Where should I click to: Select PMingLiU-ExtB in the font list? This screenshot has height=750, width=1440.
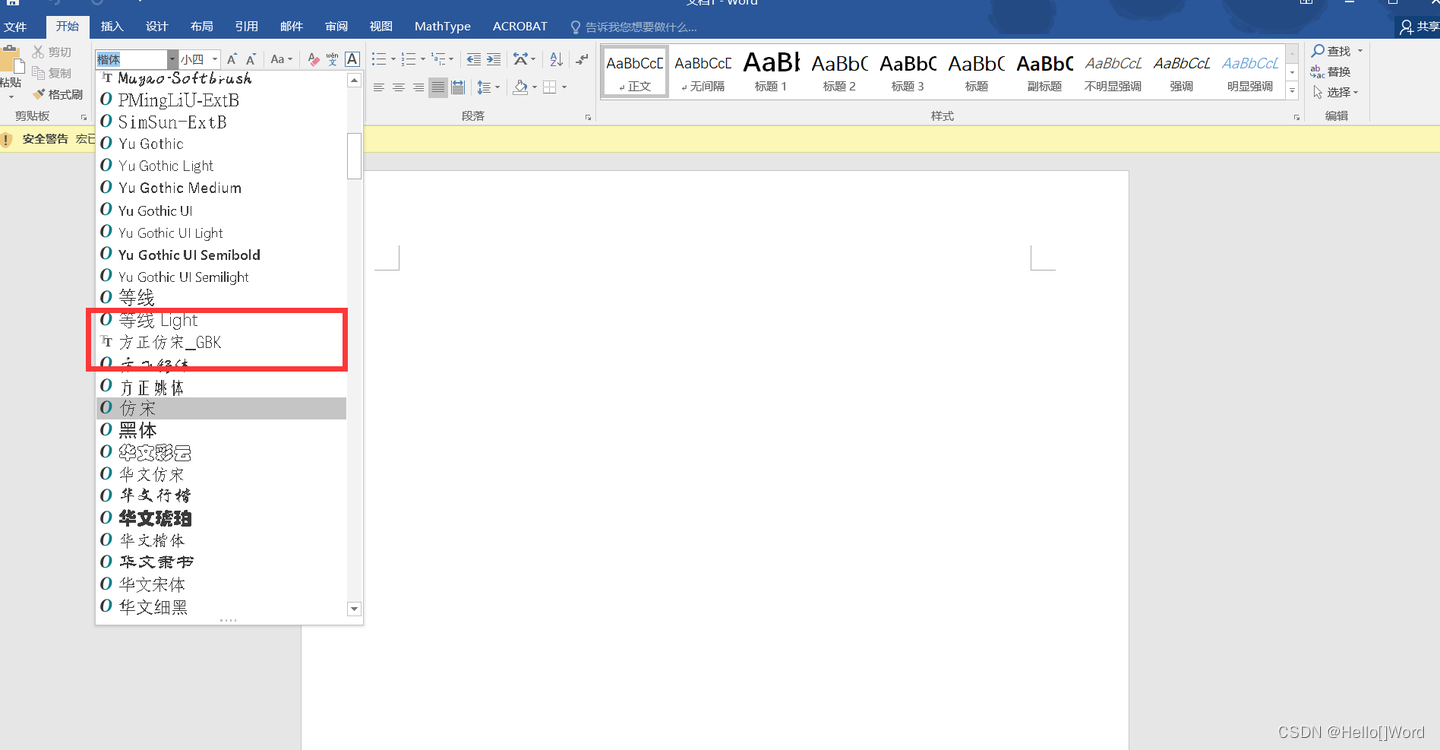click(x=221, y=100)
